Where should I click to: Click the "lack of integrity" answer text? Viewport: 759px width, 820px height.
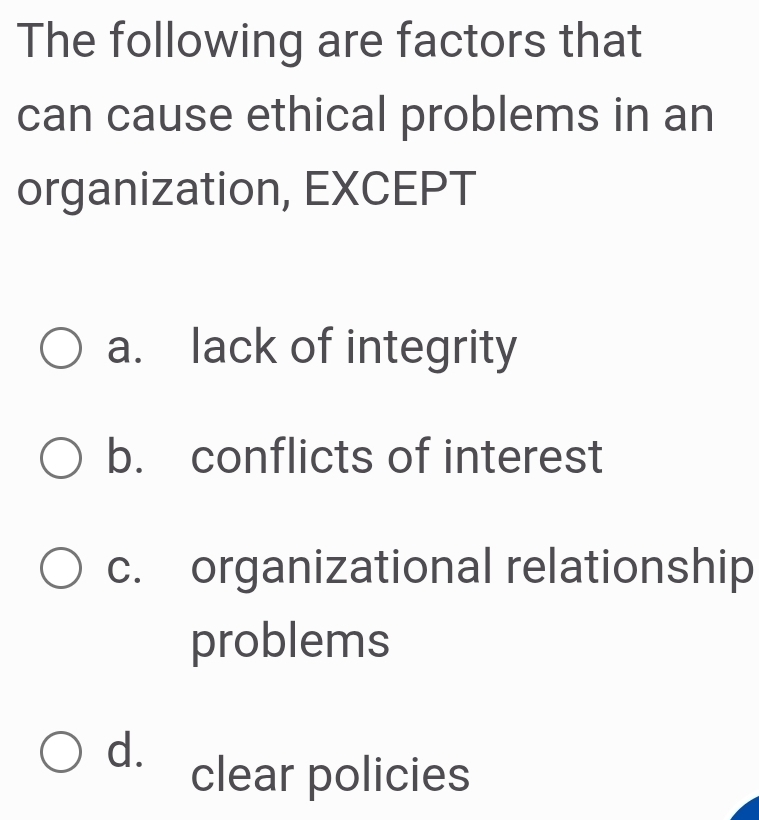click(354, 348)
